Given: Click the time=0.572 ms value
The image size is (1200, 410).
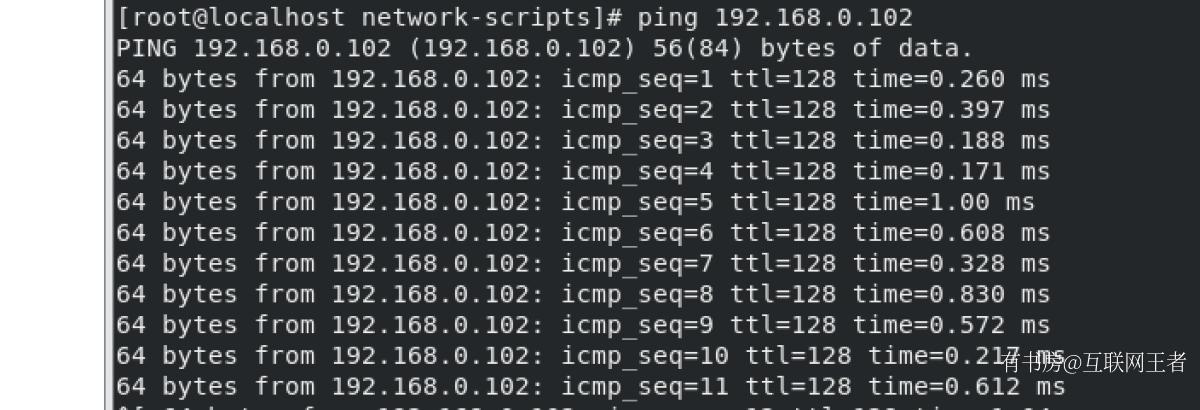Looking at the screenshot, I should (x=951, y=326).
